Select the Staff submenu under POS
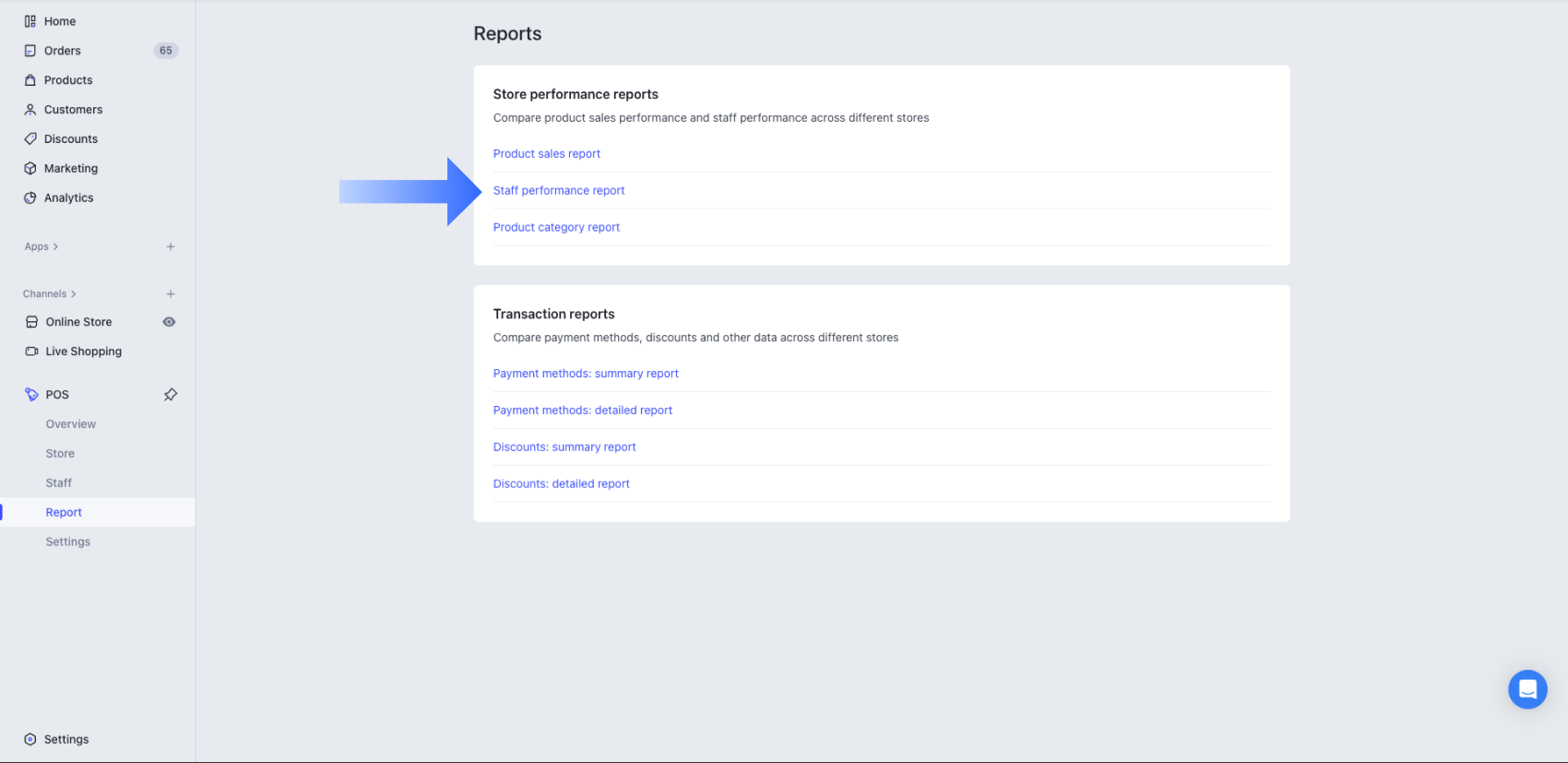This screenshot has height=763, width=1568. (x=59, y=483)
